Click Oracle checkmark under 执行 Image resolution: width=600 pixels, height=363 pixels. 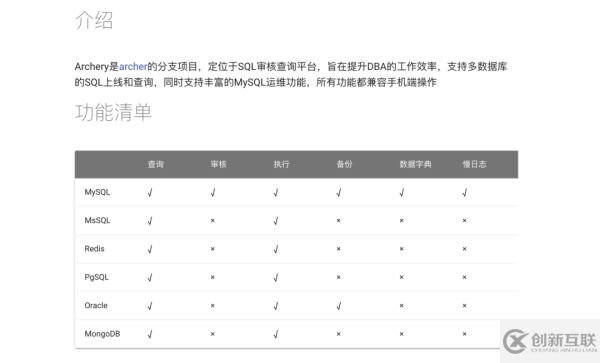pyautogui.click(x=276, y=306)
